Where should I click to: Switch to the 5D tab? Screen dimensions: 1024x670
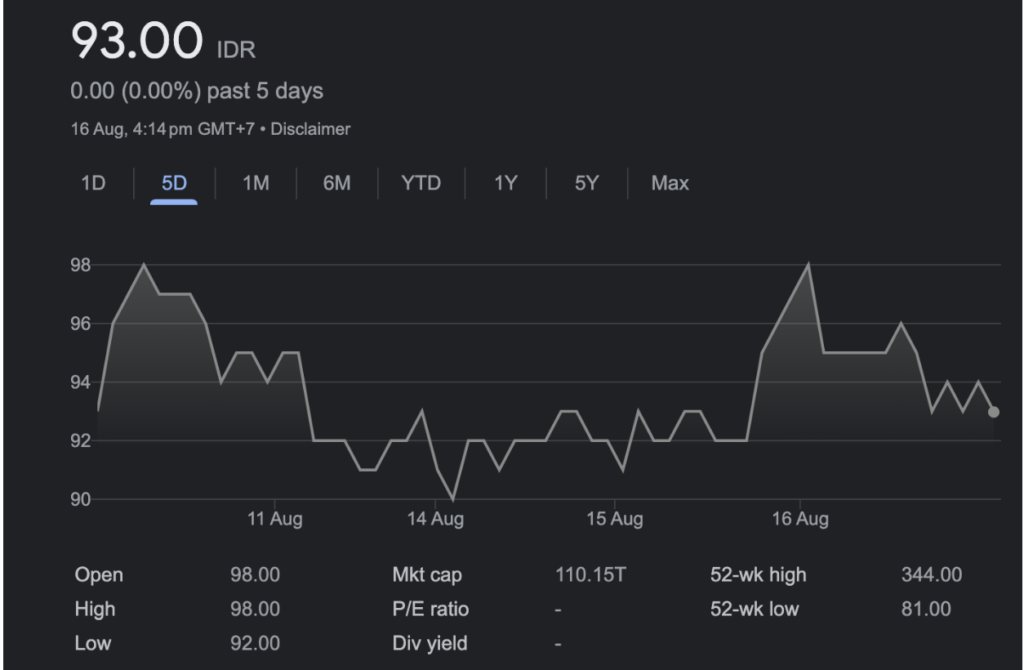point(174,183)
